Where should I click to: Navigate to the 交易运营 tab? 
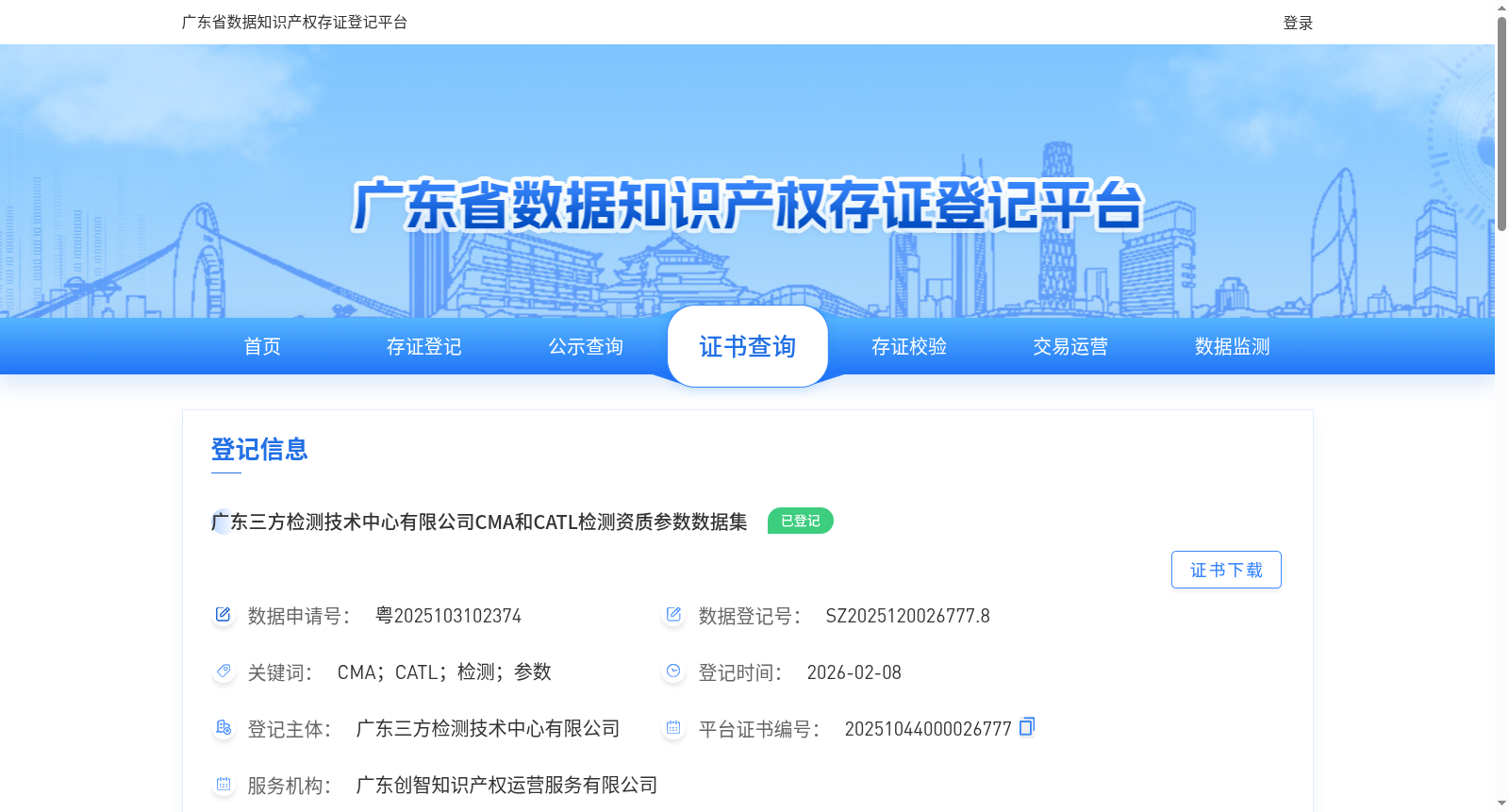click(1070, 346)
